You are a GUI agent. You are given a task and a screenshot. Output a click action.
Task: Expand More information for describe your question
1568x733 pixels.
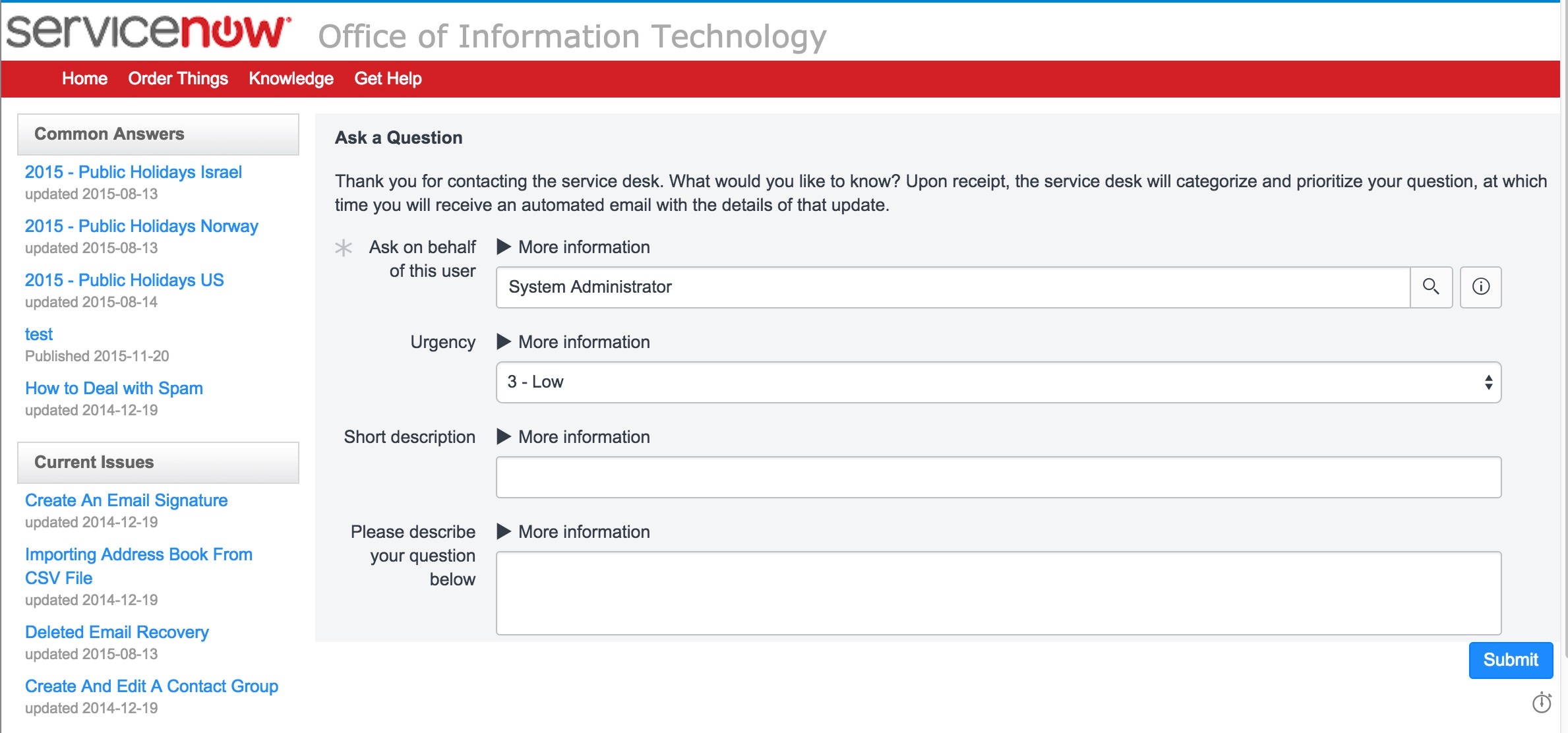pos(574,532)
